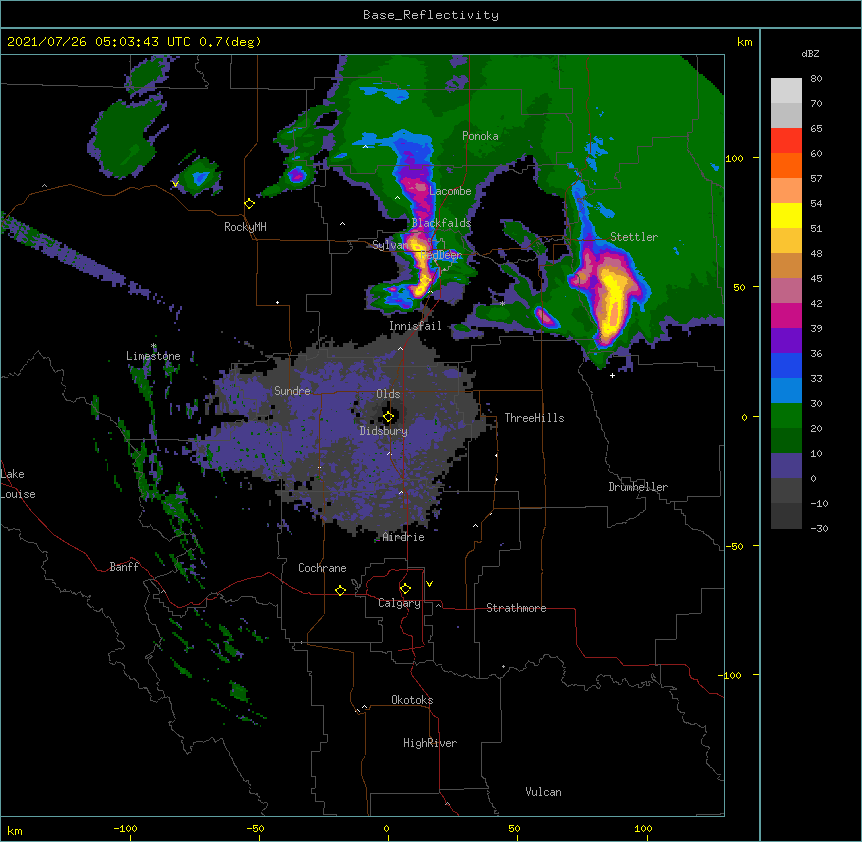This screenshot has height=842, width=862.
Task: Click the Lacombe town label
Action: tap(450, 191)
